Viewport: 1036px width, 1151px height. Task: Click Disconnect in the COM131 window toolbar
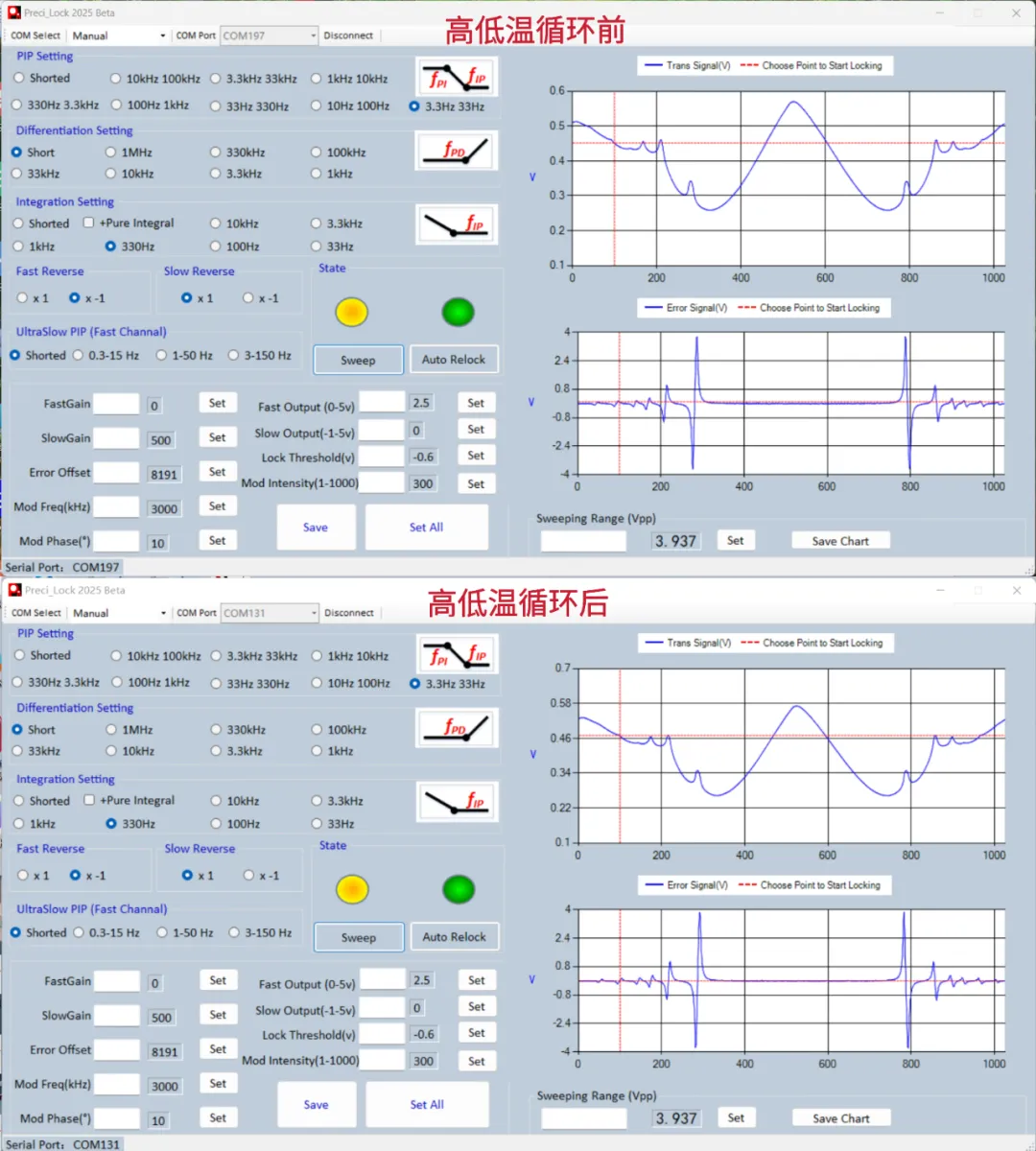point(349,613)
